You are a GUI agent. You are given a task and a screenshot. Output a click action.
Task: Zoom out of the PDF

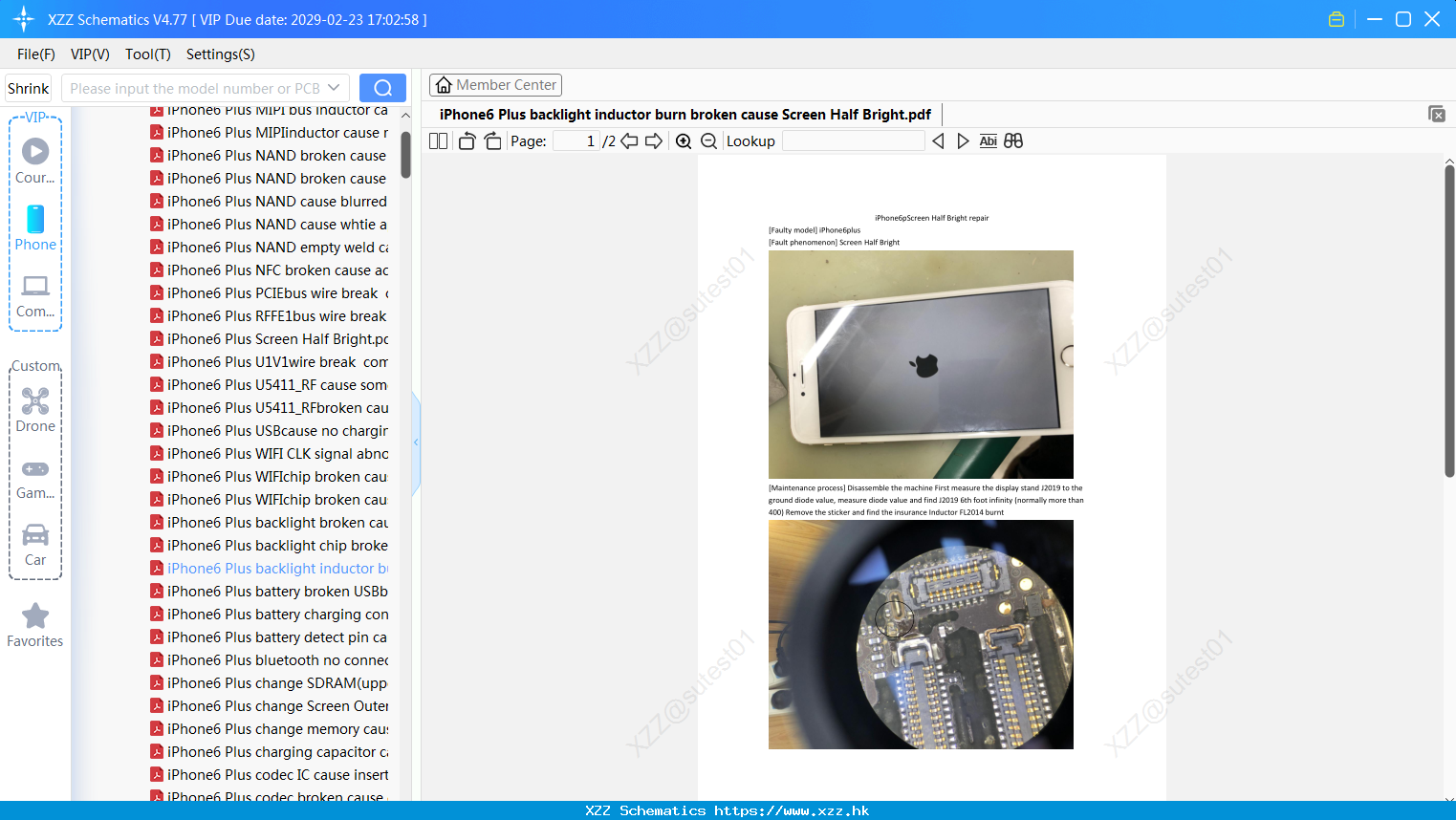click(x=709, y=141)
